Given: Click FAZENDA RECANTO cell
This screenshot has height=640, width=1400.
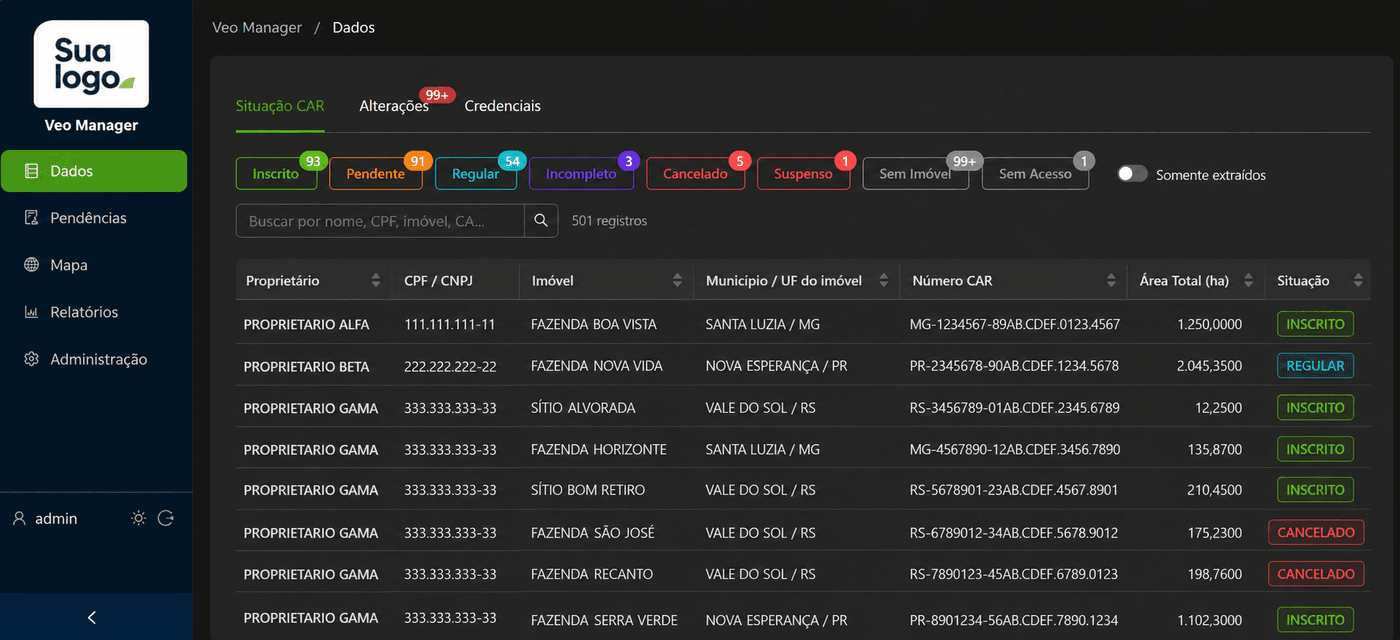Looking at the screenshot, I should [592, 574].
